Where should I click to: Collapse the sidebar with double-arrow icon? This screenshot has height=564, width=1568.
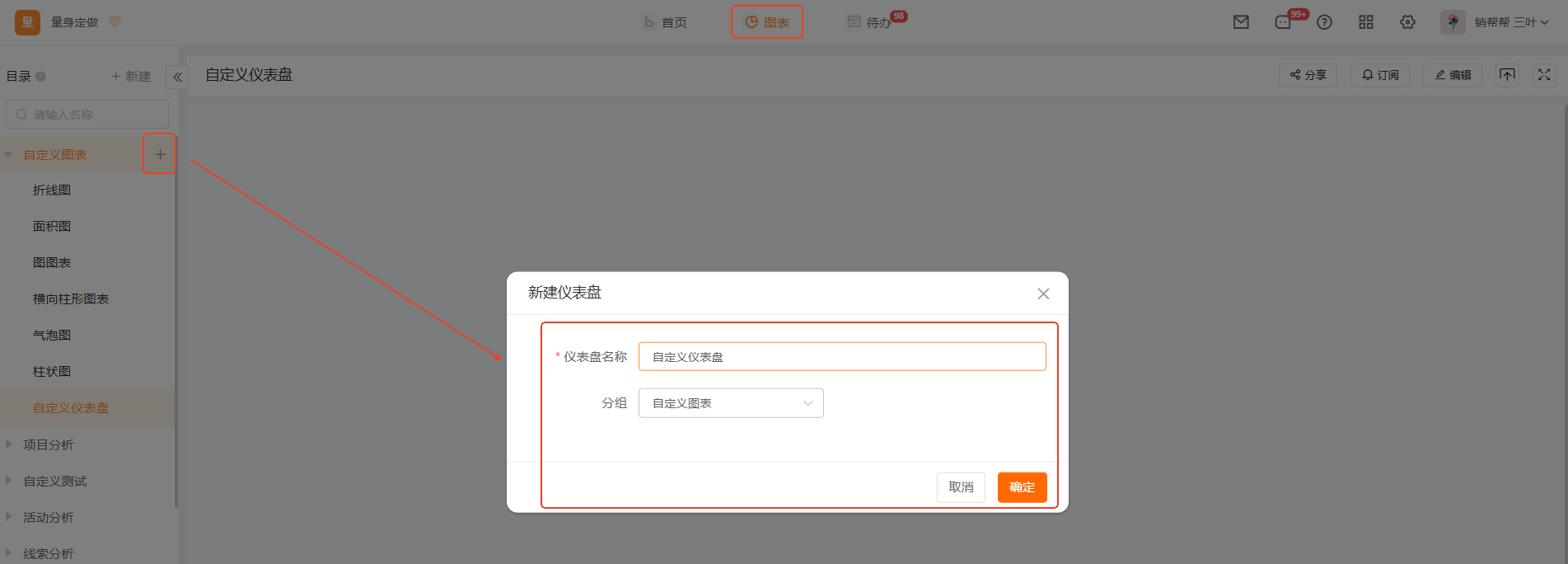(x=177, y=77)
